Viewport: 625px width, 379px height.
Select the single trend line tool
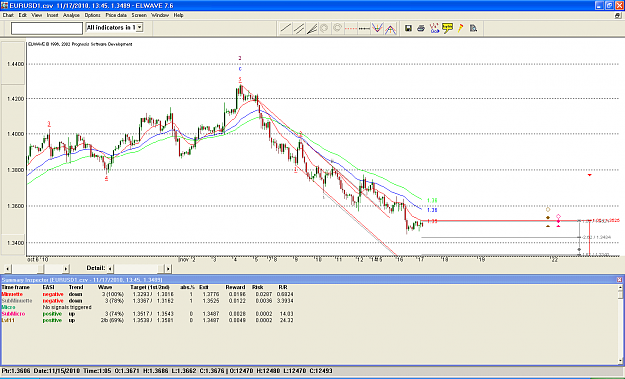coord(285,28)
